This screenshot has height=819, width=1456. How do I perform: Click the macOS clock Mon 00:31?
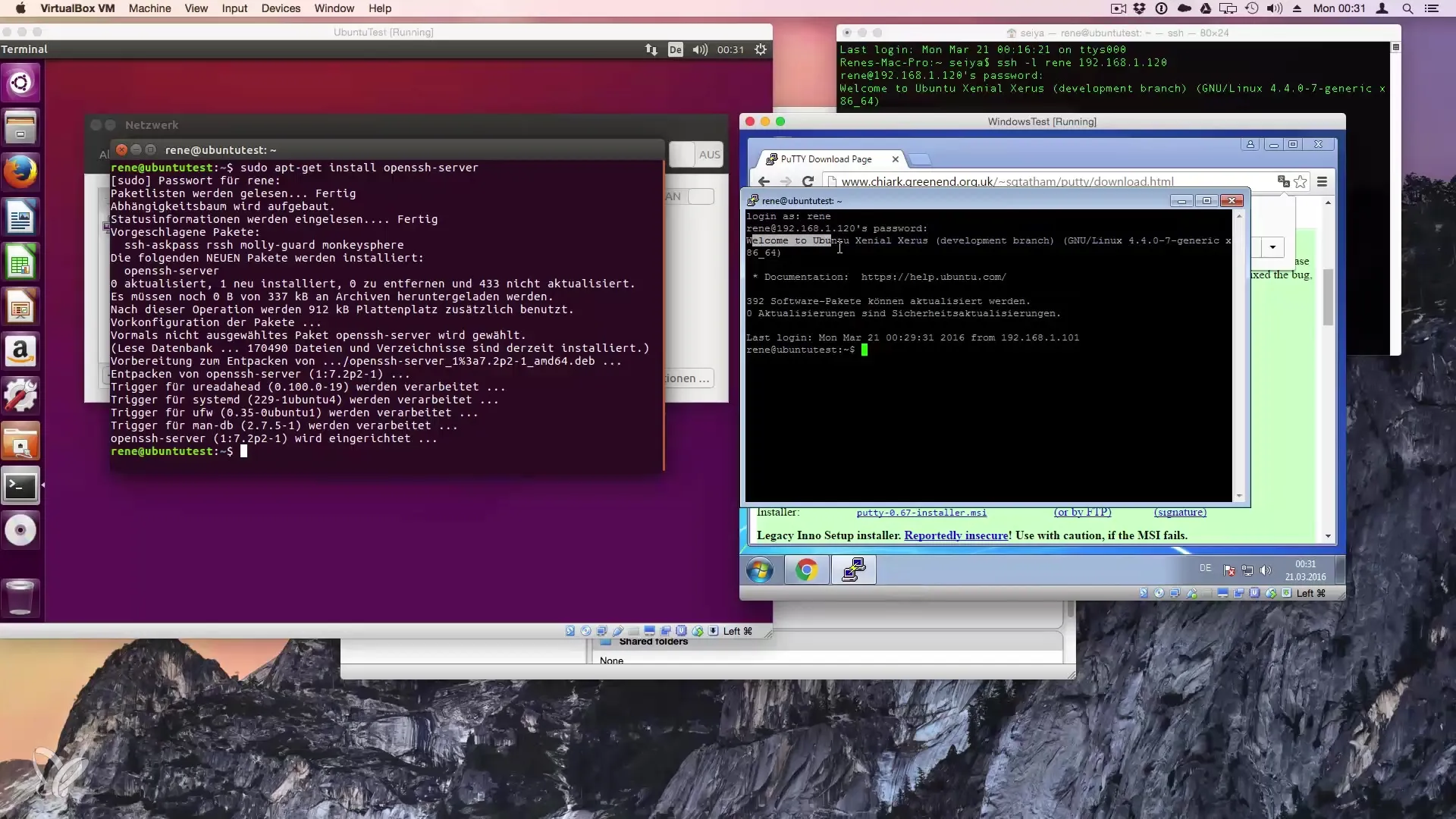1339,8
